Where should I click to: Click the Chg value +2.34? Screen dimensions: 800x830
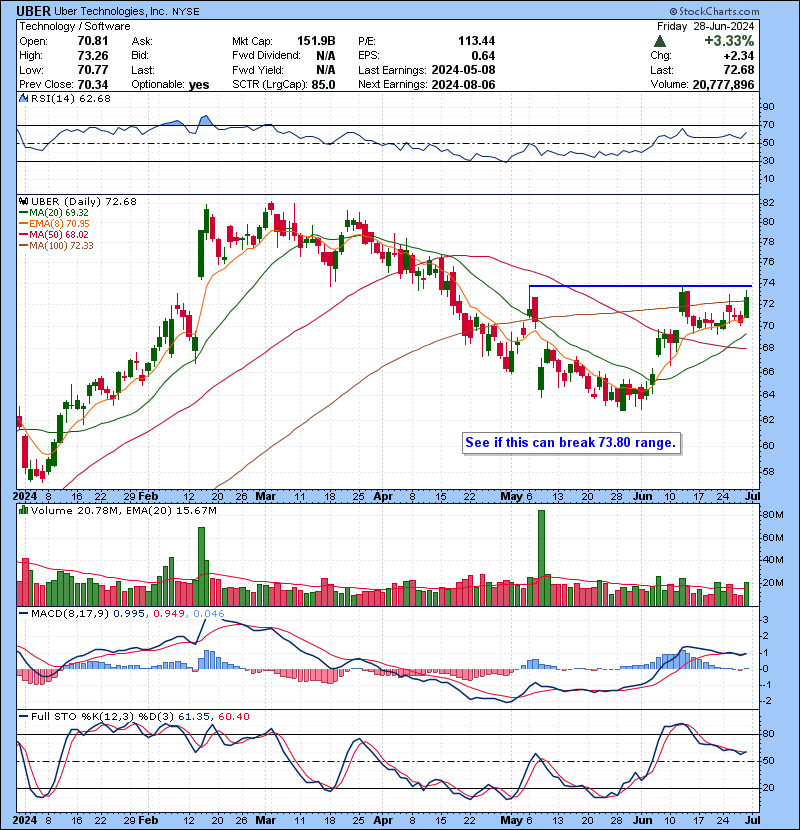pyautogui.click(x=739, y=56)
